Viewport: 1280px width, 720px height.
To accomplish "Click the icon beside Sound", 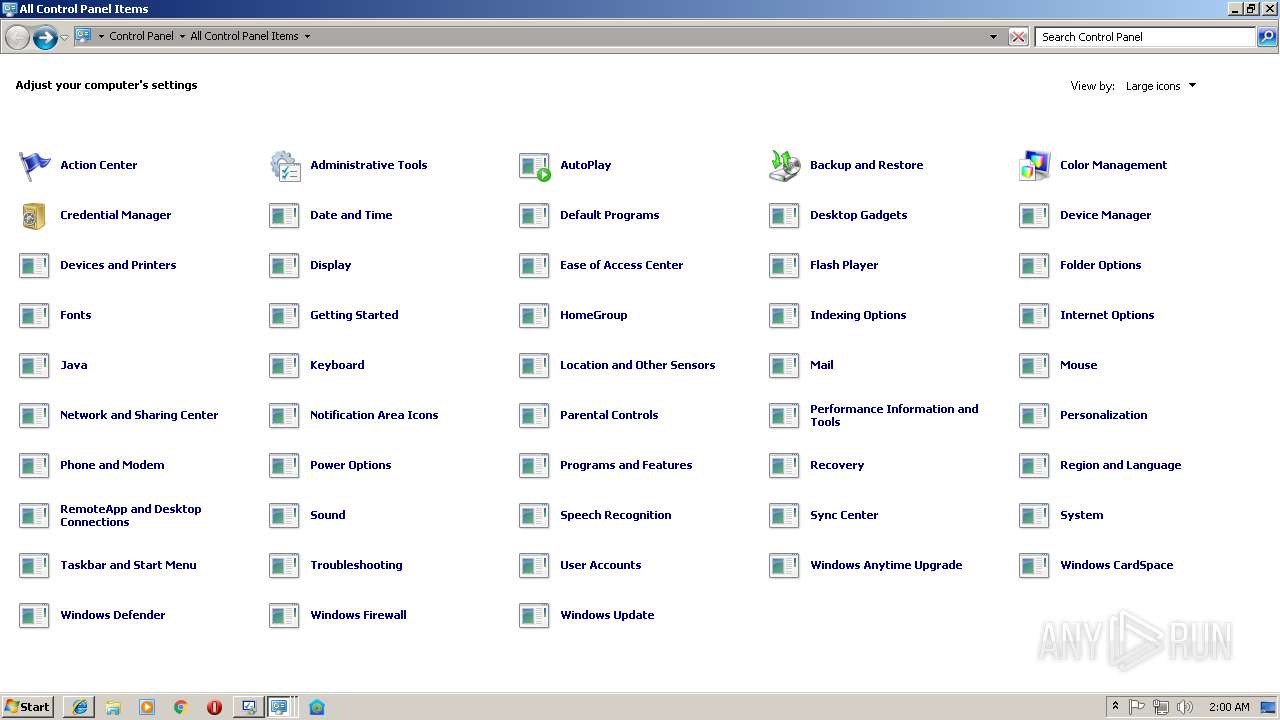I will pos(285,515).
